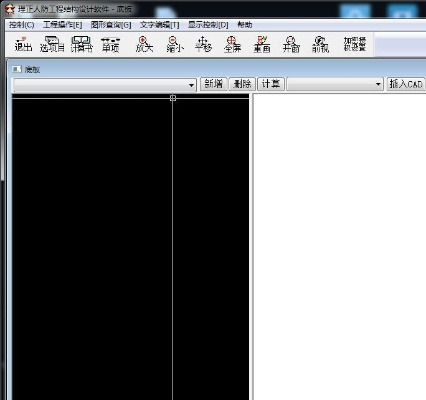This screenshot has width=426, height=400.
Task: Open the 图形查询[G] menu
Action: (111, 25)
